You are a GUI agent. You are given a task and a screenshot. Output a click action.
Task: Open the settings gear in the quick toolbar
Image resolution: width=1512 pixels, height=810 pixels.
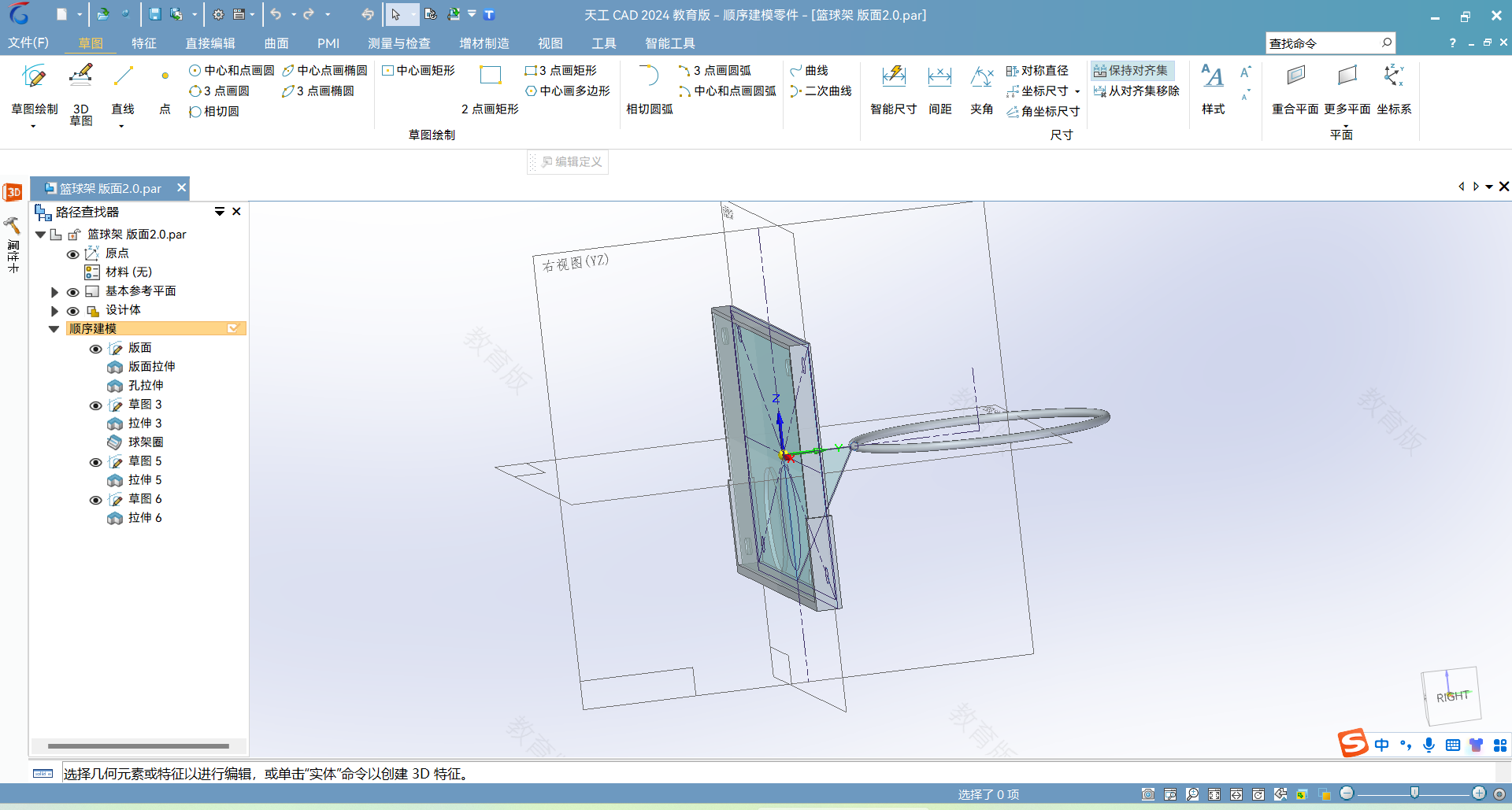[x=218, y=14]
